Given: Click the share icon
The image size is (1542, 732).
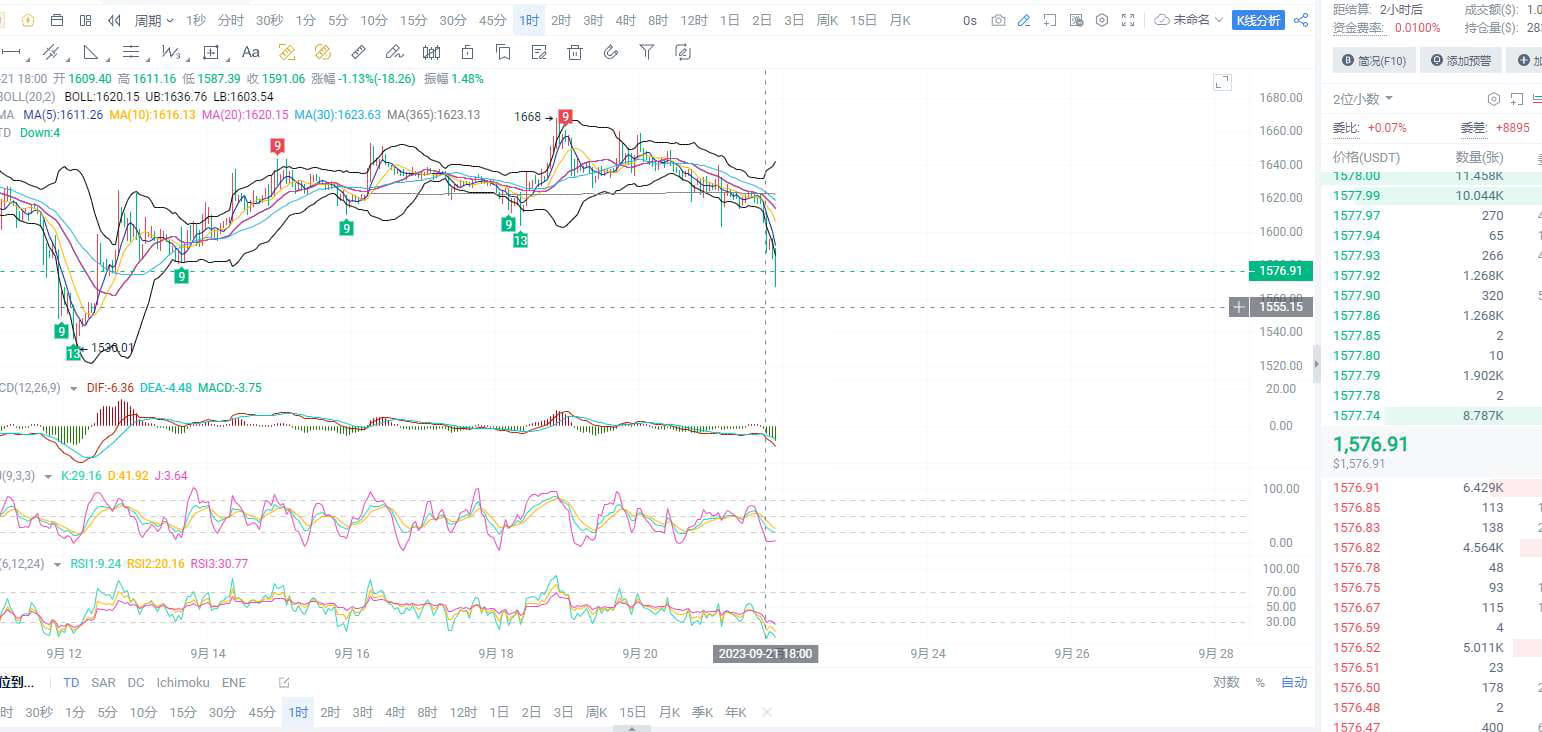Looking at the screenshot, I should click(1301, 20).
